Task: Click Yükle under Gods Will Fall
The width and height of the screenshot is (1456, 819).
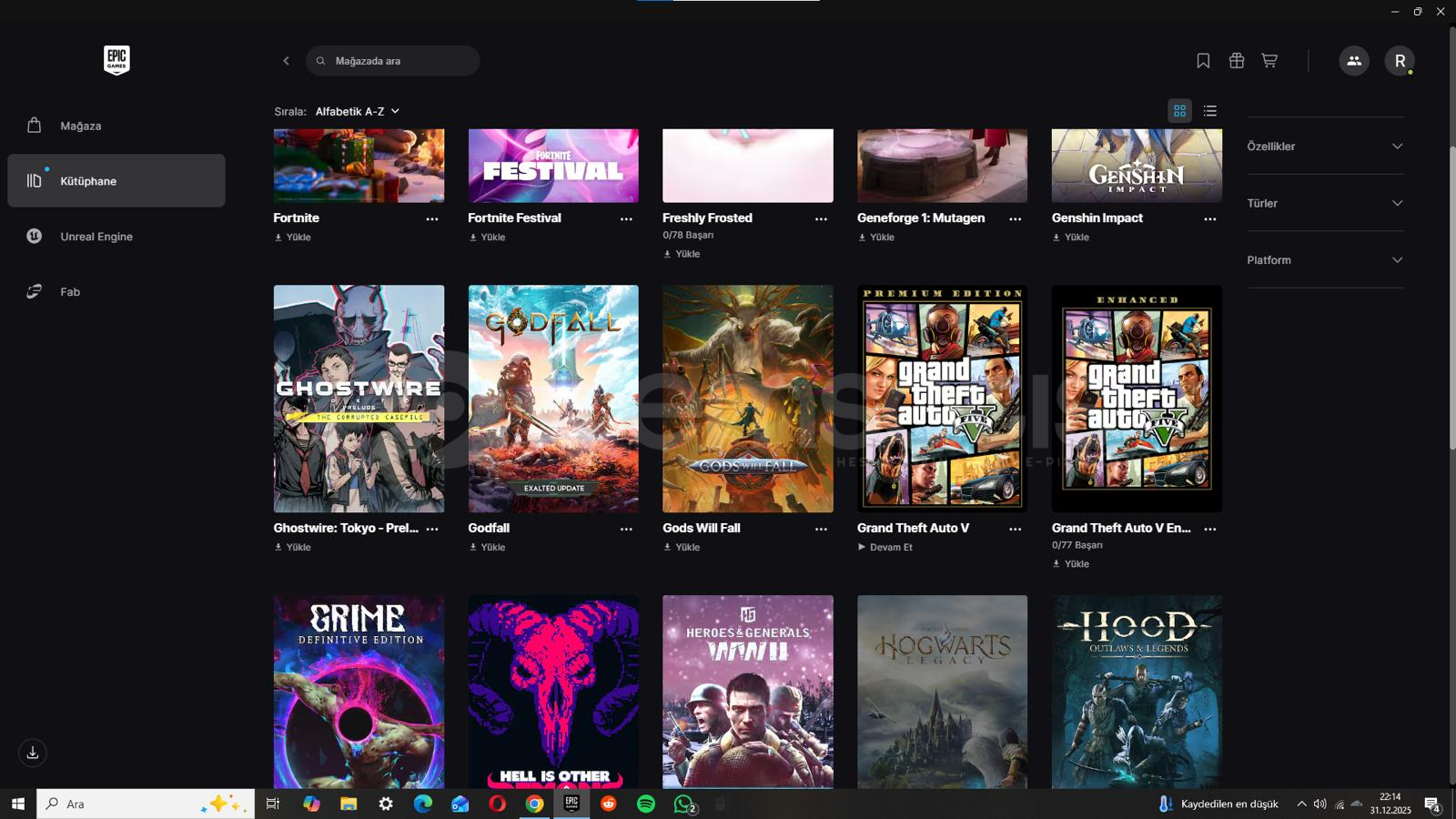Action: pyautogui.click(x=682, y=548)
